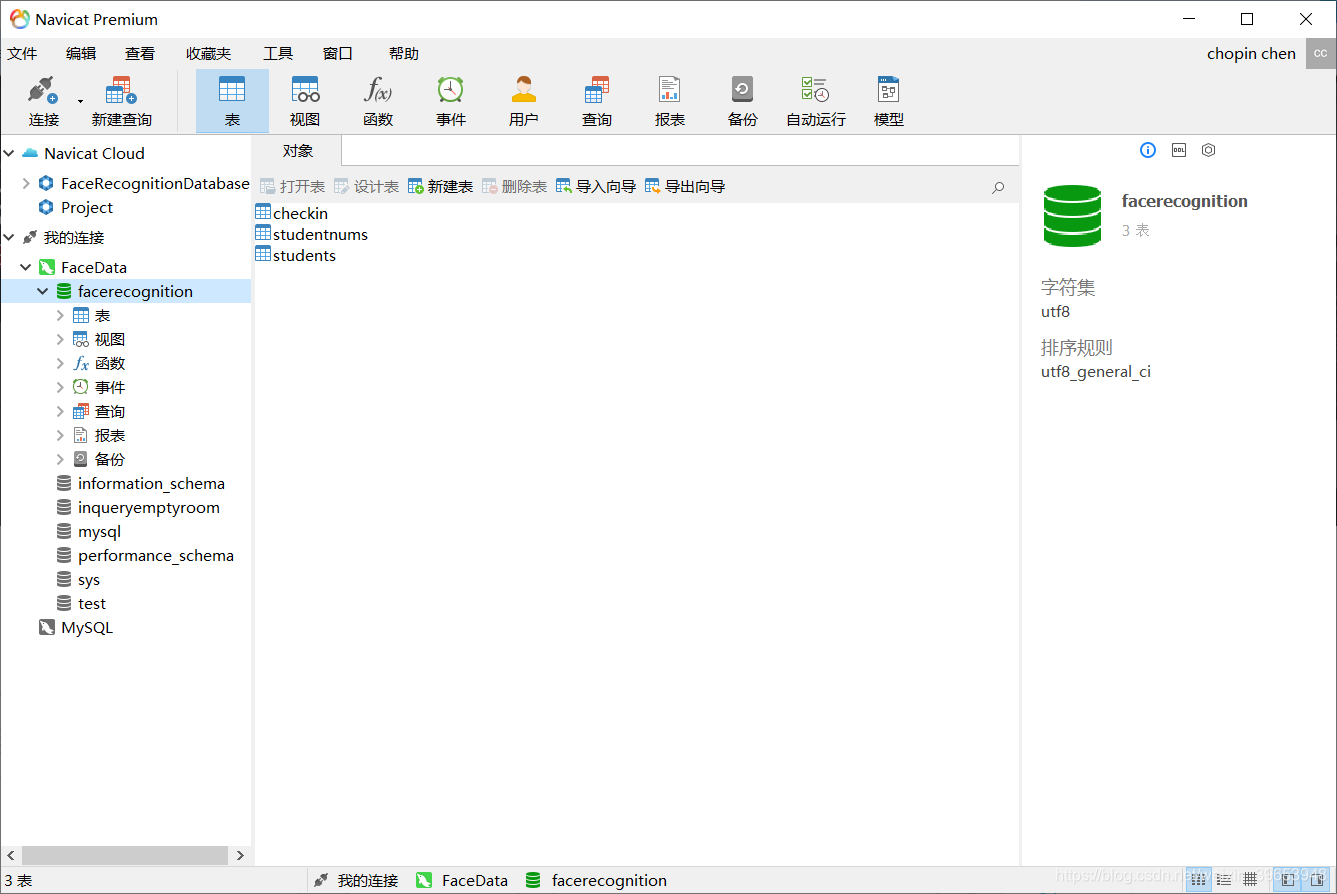1337x894 pixels.
Task: Open the 窗口 menu
Action: click(x=338, y=54)
